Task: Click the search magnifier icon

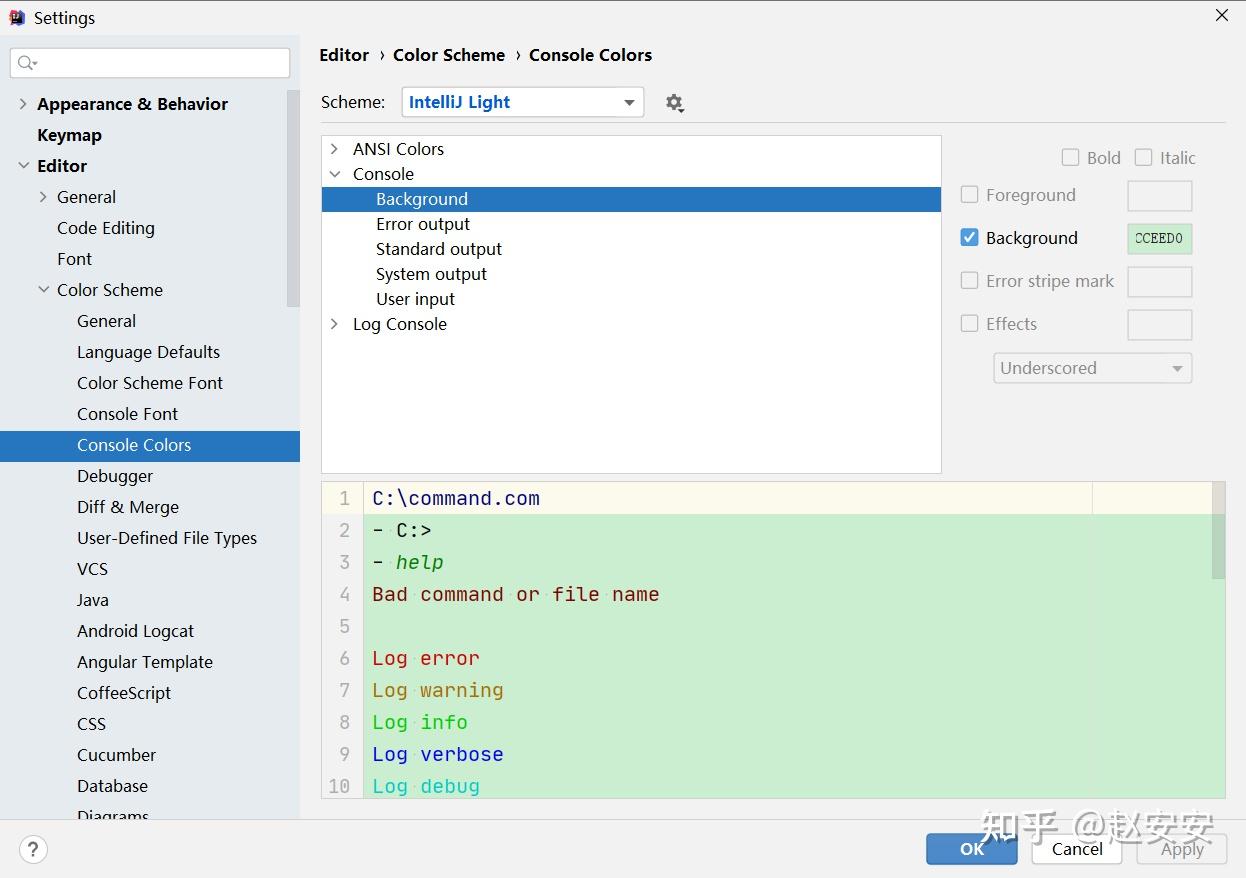Action: click(27, 63)
